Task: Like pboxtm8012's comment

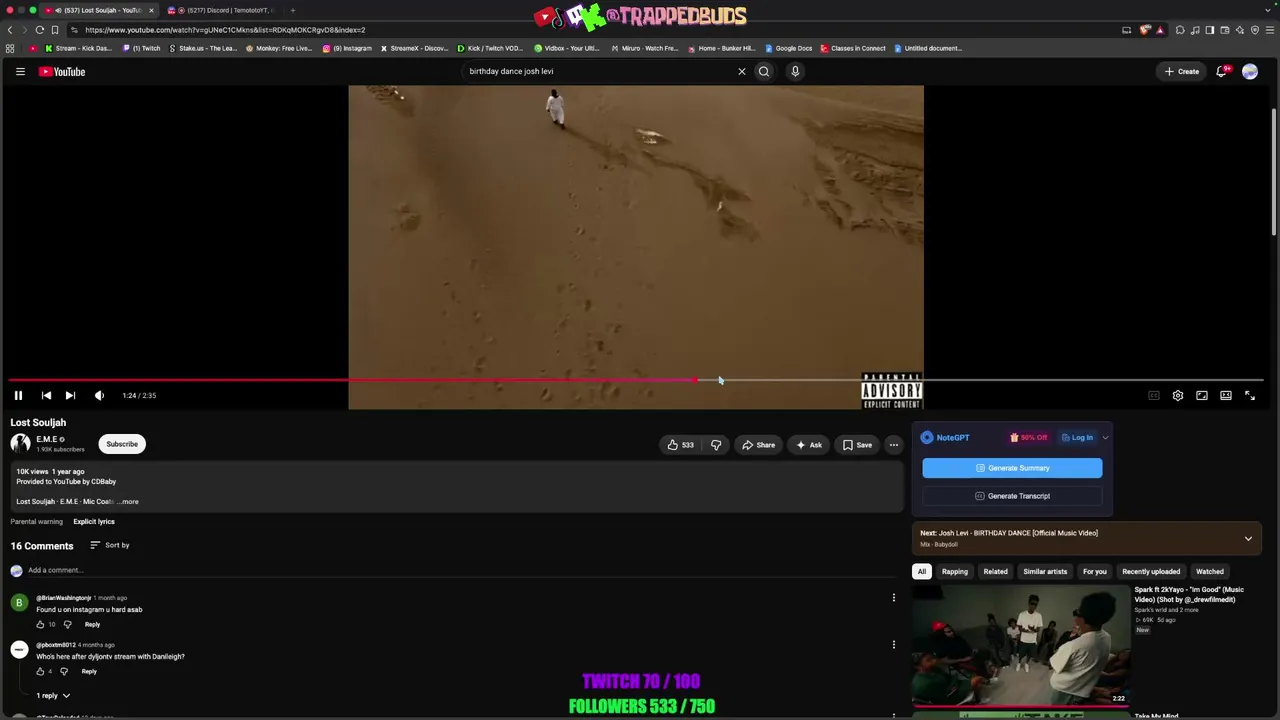Action: pos(41,672)
